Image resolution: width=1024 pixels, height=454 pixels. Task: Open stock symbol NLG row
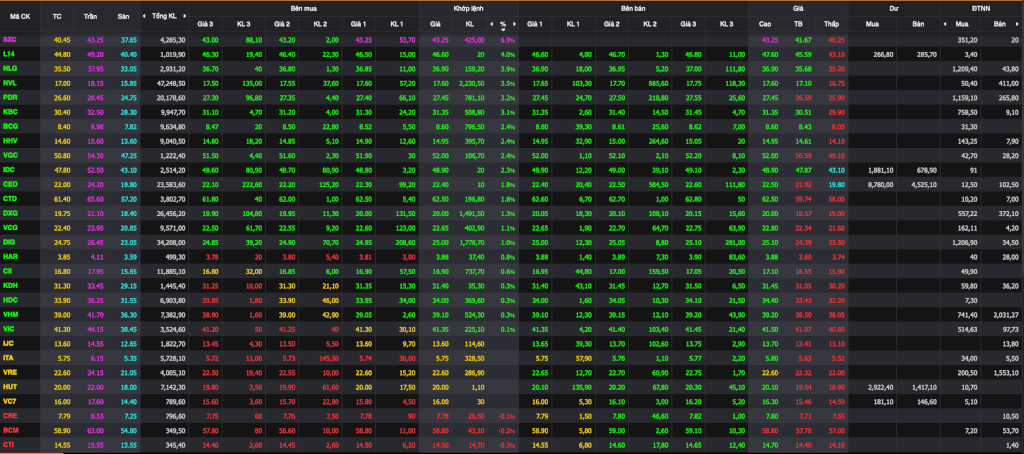pos(9,69)
